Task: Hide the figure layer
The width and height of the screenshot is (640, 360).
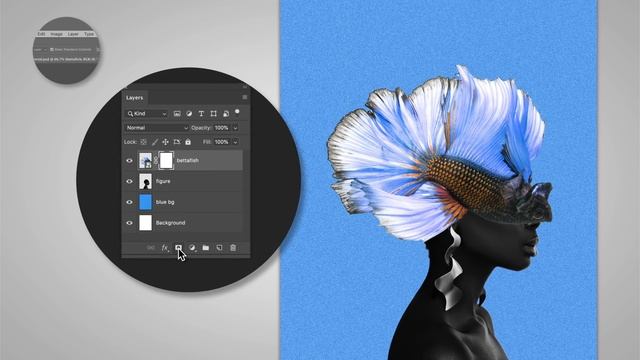Action: coord(129,181)
